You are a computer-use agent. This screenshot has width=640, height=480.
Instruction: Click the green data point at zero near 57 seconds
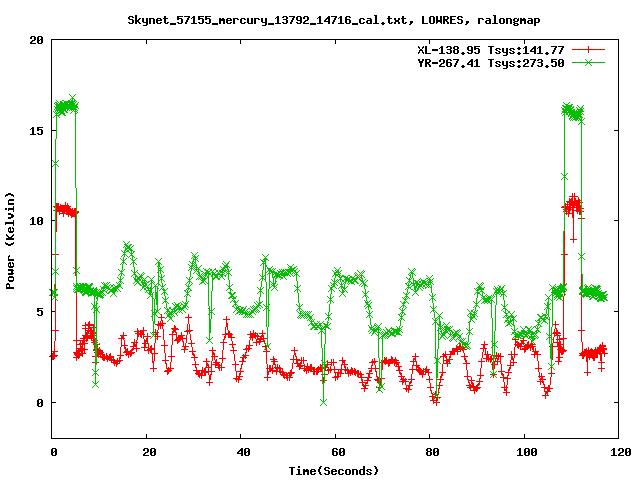tap(323, 402)
